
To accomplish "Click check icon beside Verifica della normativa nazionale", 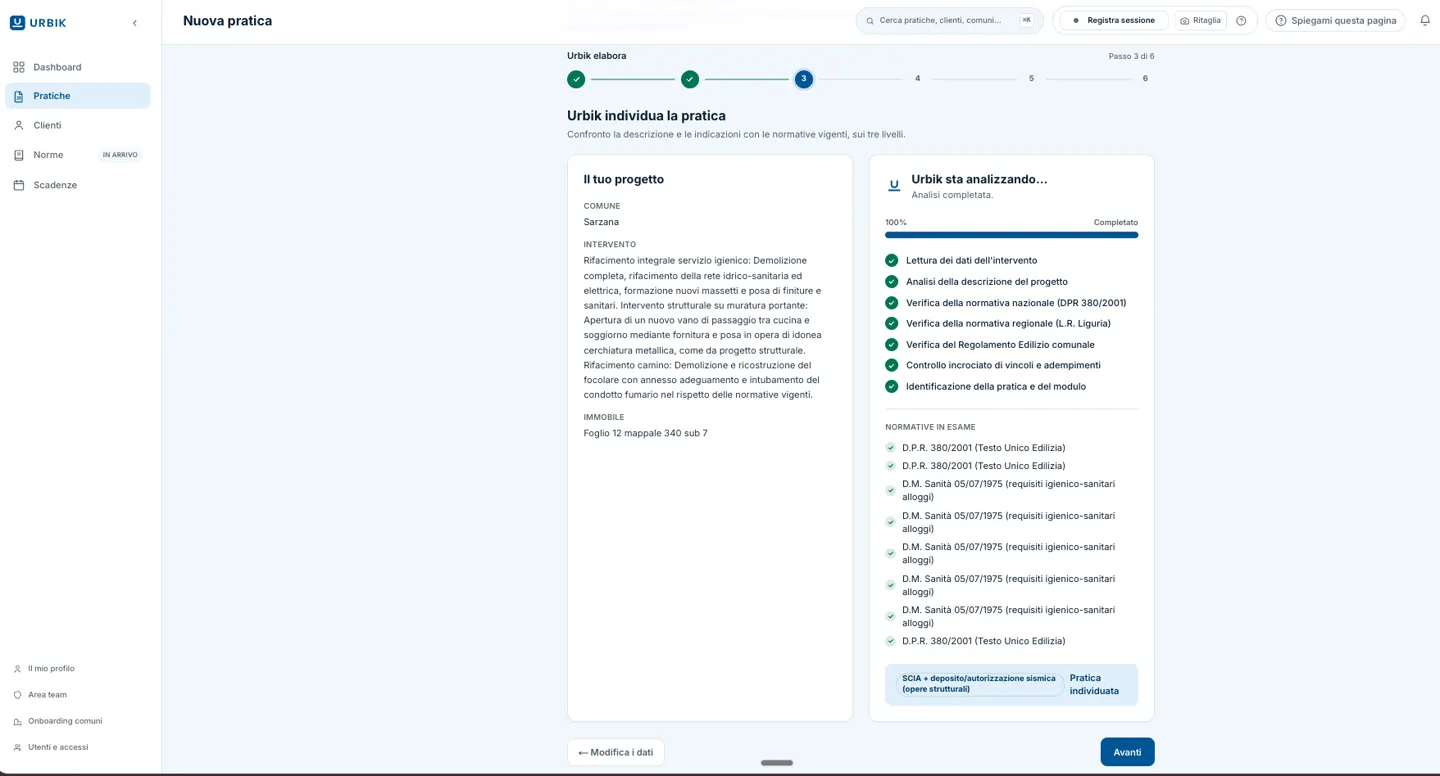I will tap(892, 303).
